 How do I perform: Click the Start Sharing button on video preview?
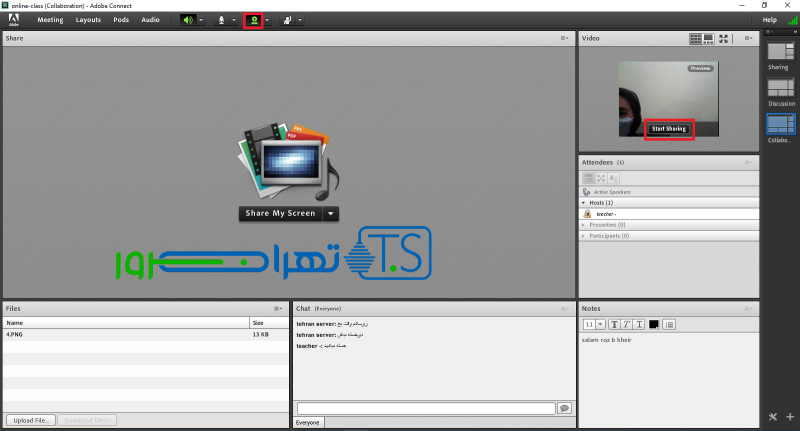point(669,129)
